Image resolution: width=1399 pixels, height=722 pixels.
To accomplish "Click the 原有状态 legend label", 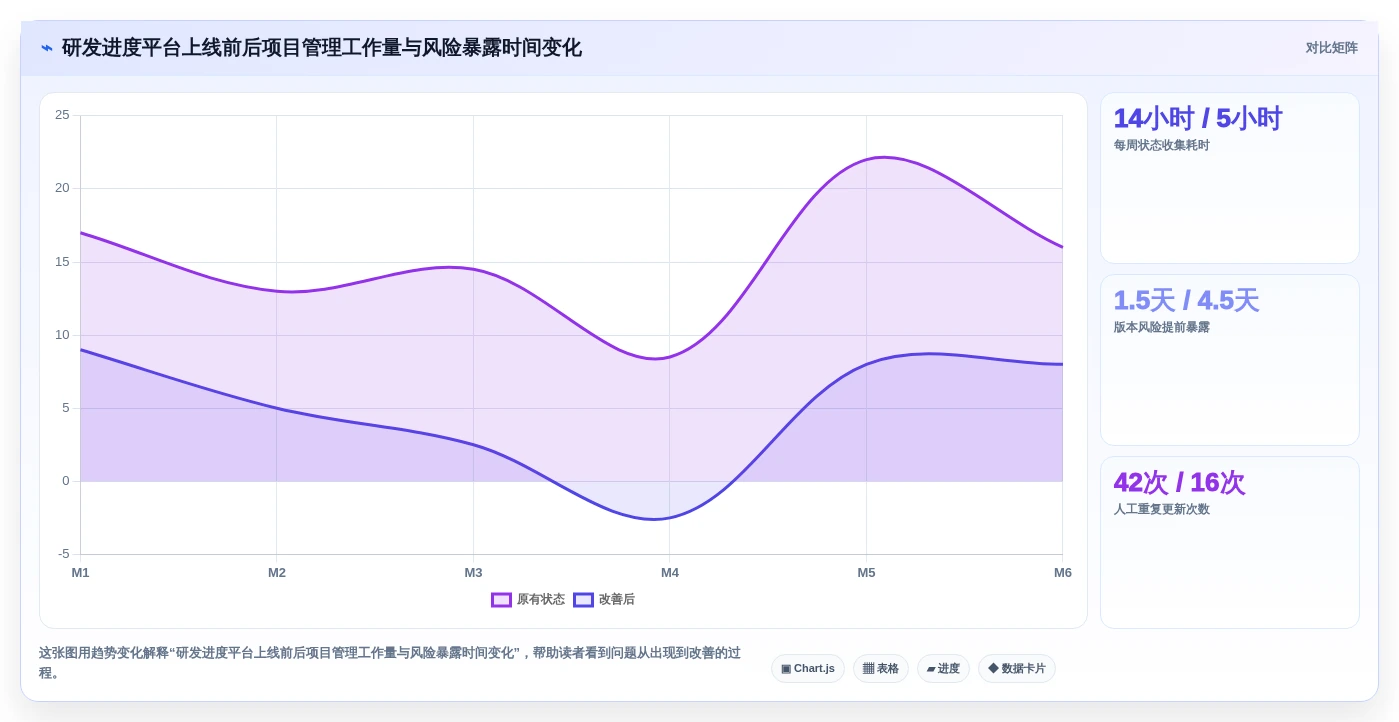I will coord(541,600).
